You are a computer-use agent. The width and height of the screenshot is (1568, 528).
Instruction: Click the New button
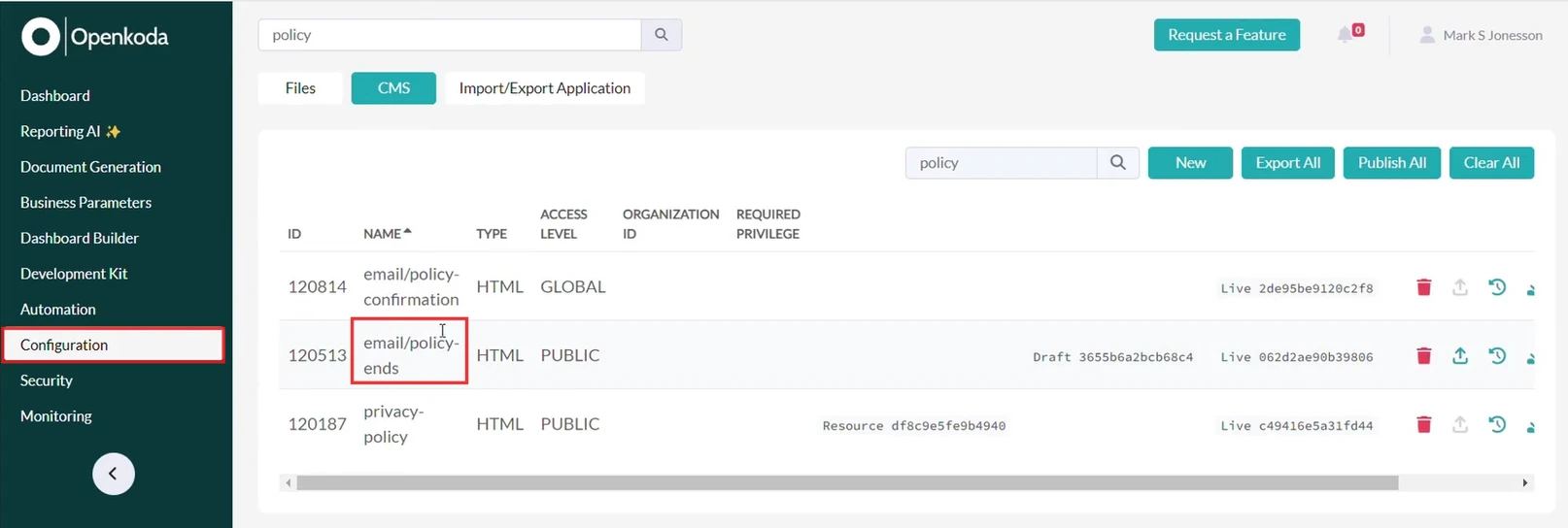tap(1190, 163)
